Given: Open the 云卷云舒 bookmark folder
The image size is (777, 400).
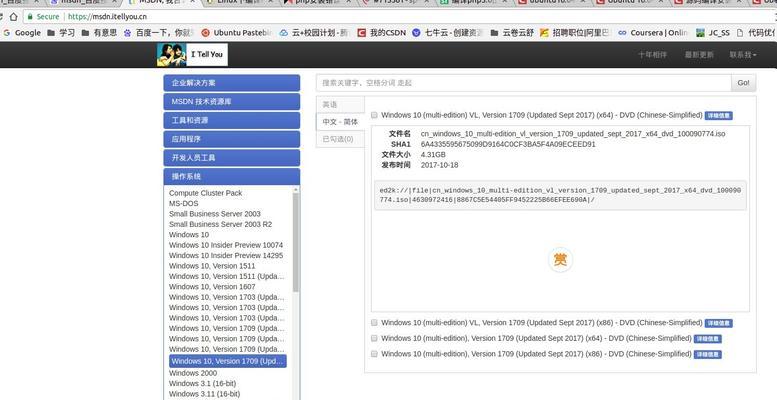Looking at the screenshot, I should click(512, 33).
